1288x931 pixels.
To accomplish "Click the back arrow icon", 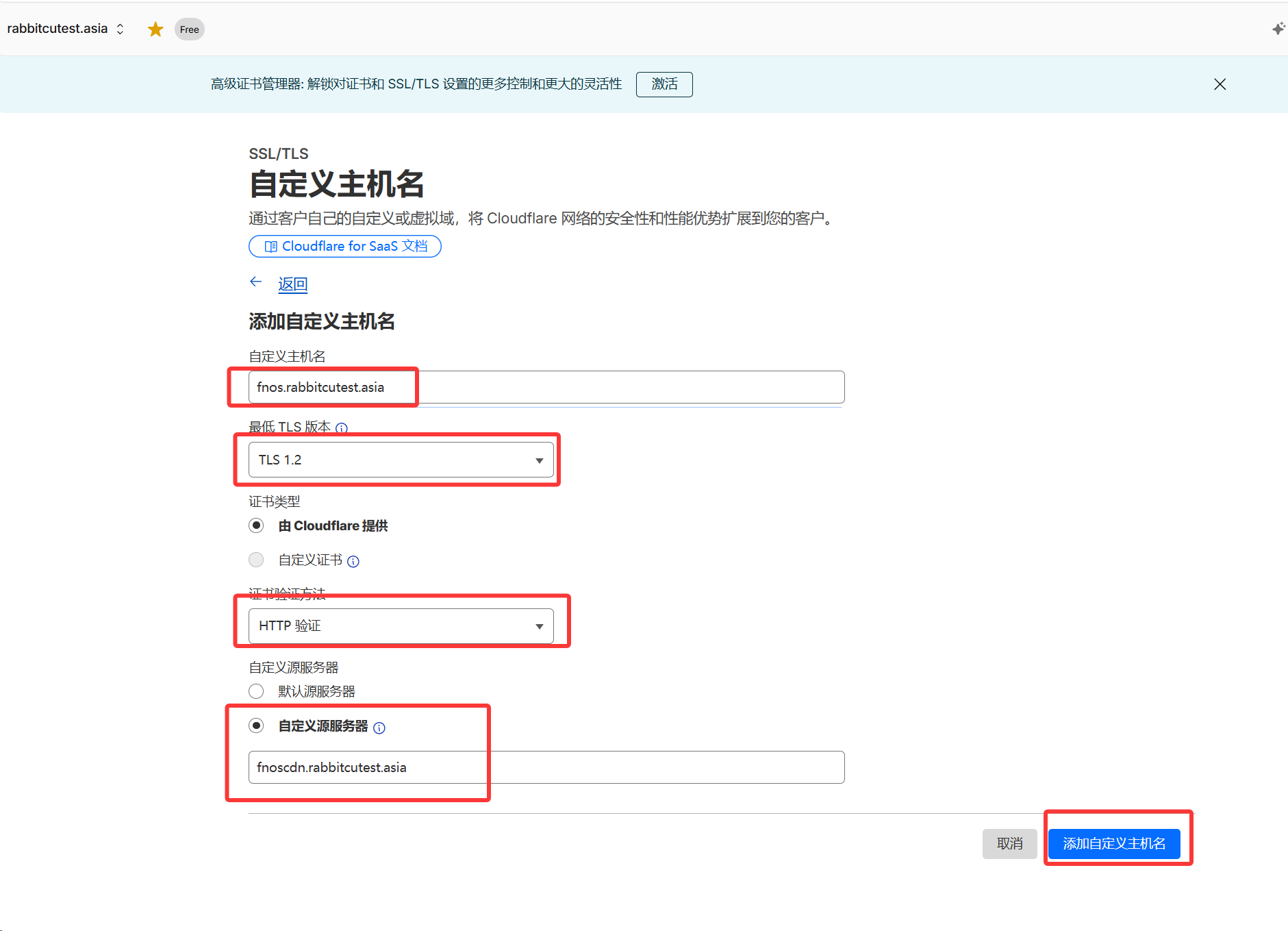I will click(256, 282).
